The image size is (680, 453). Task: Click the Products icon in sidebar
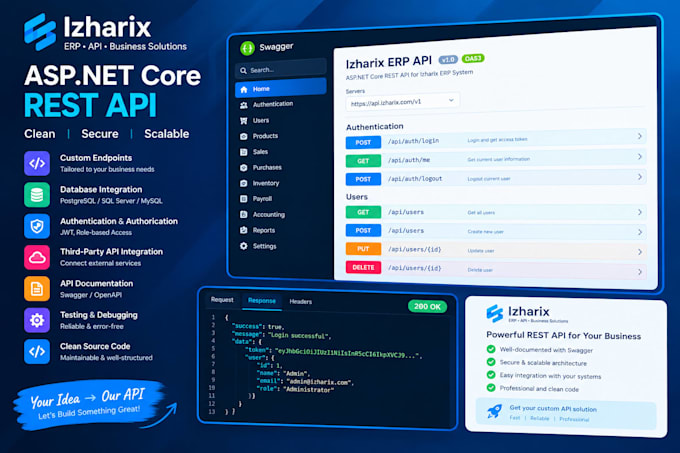244,136
